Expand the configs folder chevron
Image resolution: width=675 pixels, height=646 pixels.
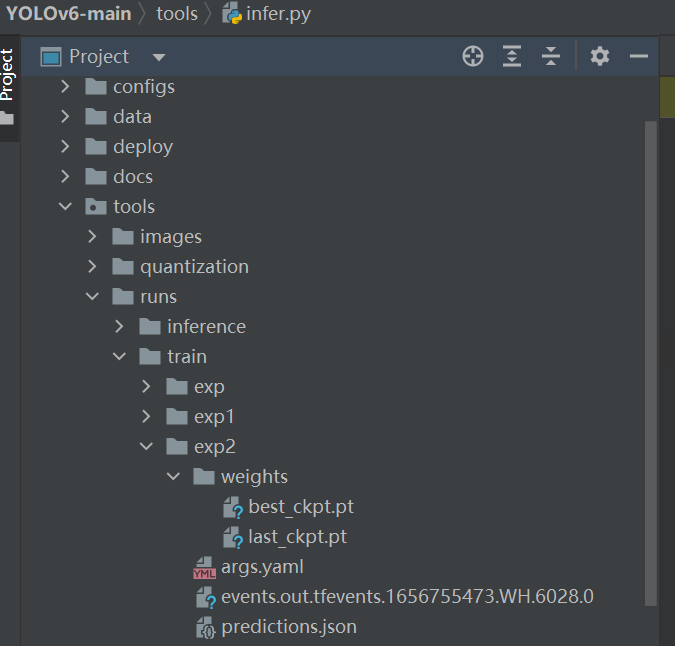tap(65, 87)
